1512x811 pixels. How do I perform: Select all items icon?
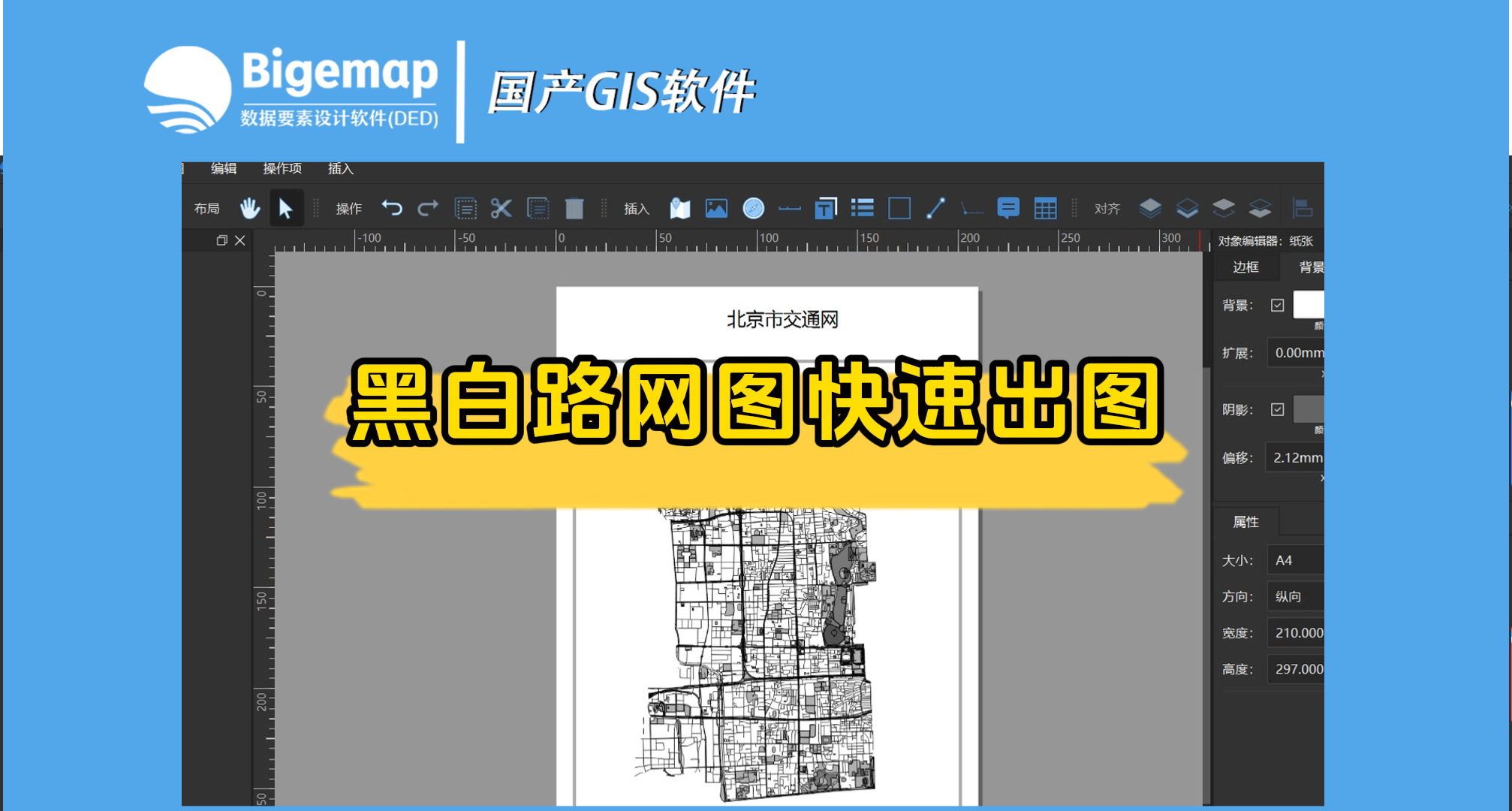[x=465, y=208]
